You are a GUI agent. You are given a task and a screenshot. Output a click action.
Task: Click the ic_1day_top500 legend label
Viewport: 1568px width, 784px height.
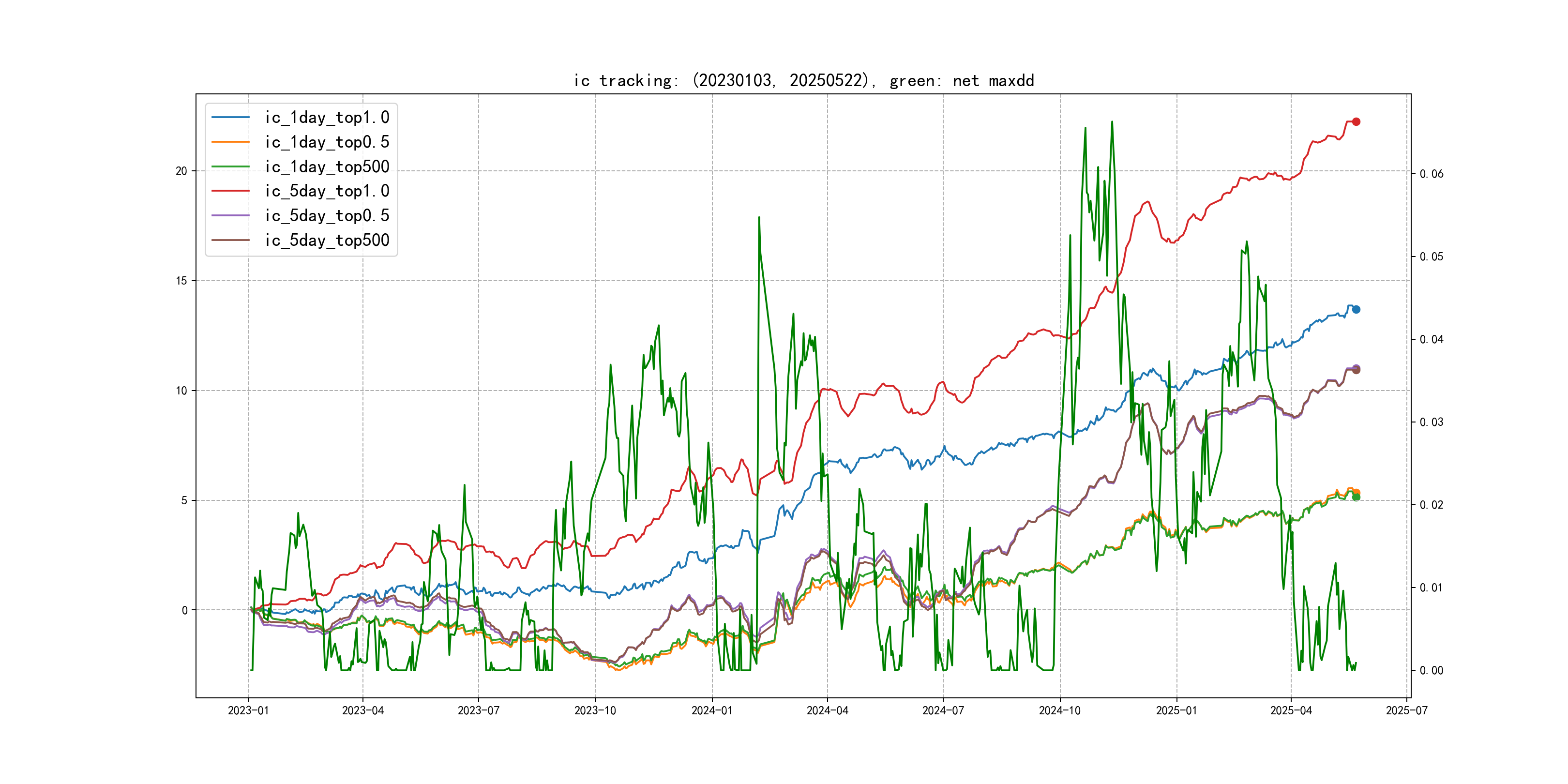327,167
